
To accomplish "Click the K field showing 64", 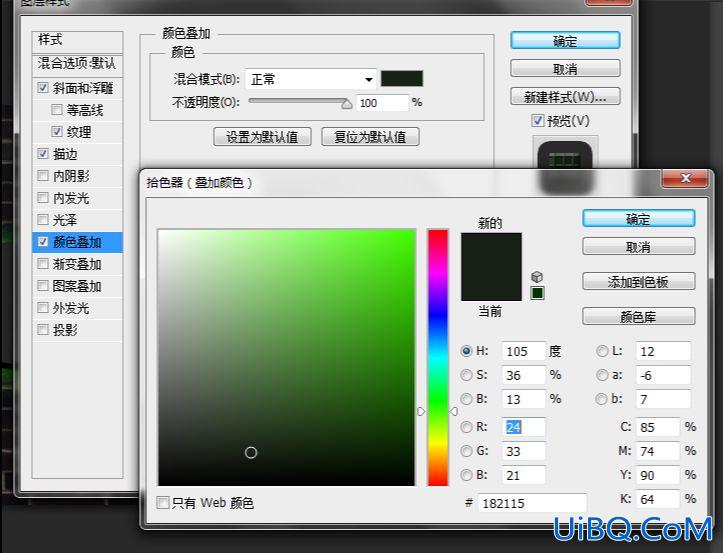I will click(x=658, y=499).
